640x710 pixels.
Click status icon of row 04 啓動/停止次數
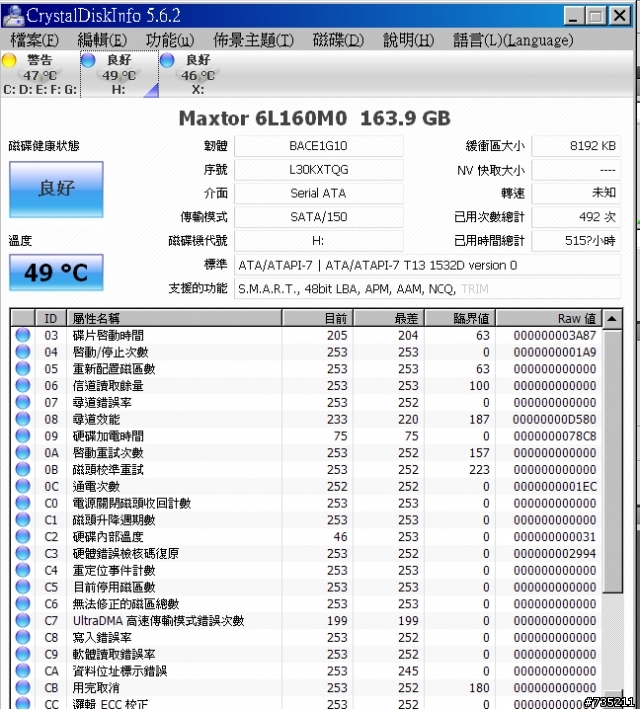coord(23,352)
